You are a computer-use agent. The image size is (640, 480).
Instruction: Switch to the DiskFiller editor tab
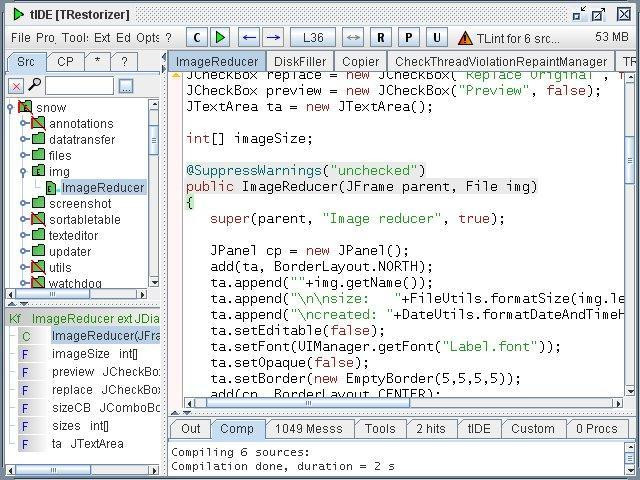(x=300, y=62)
